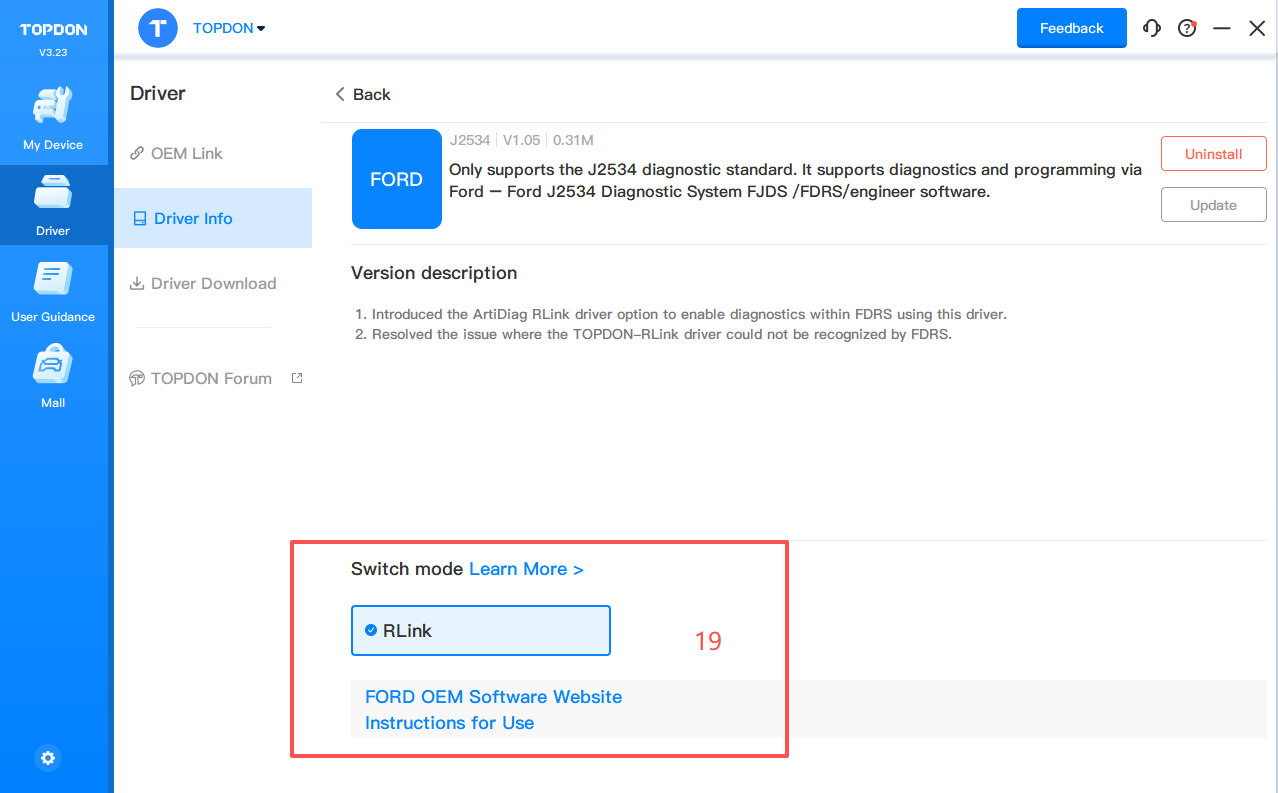Open User Guidance section
The width and height of the screenshot is (1278, 793).
(53, 290)
